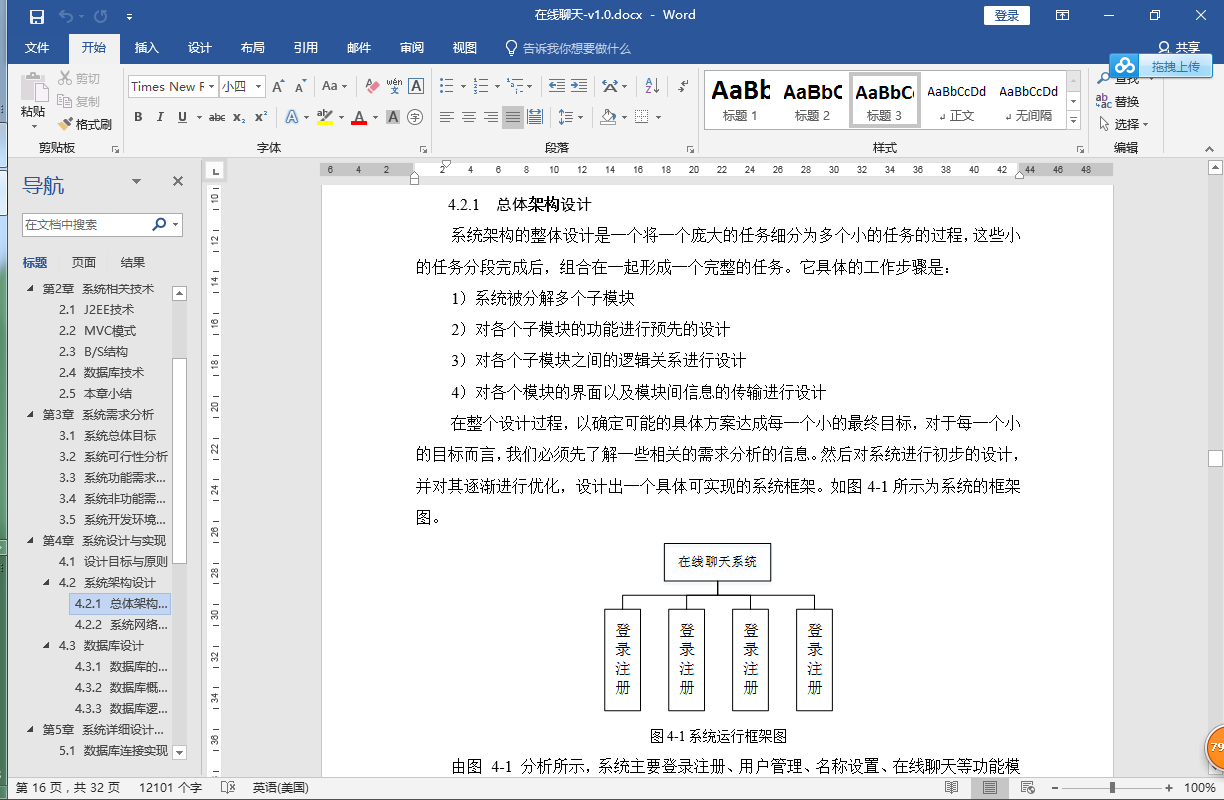The height and width of the screenshot is (800, 1224).
Task: Increase font size with the grow icon
Action: tap(278, 87)
